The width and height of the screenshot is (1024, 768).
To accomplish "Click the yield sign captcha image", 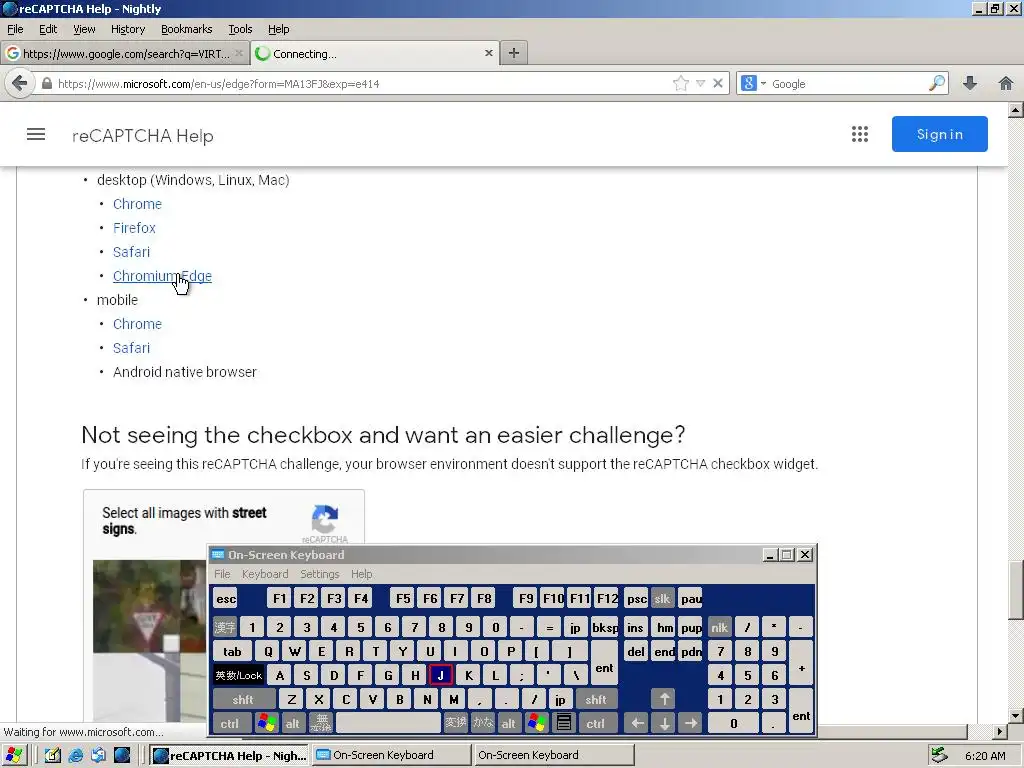I will (149, 606).
